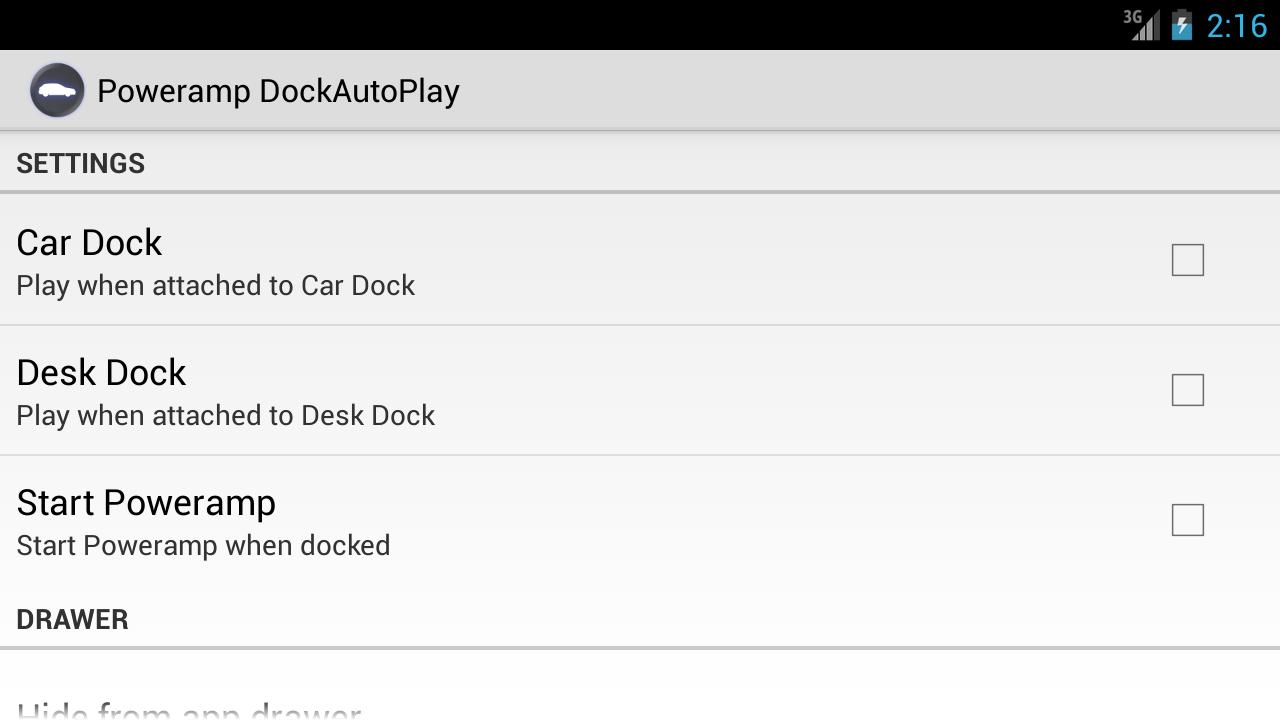Toggle Start Poweramp when docked
This screenshot has height=720, width=1280.
pyautogui.click(x=1187, y=520)
